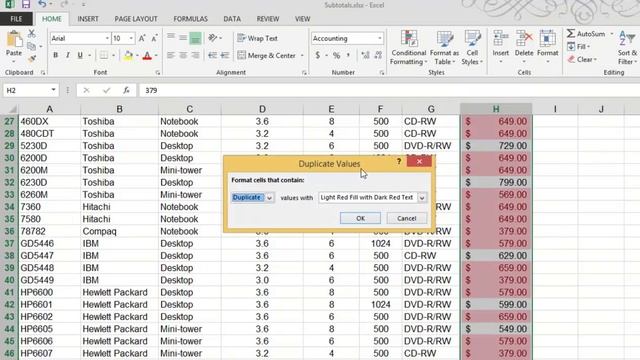The width and height of the screenshot is (640, 360).
Task: Open Sort & Filter menu
Action: (628, 47)
